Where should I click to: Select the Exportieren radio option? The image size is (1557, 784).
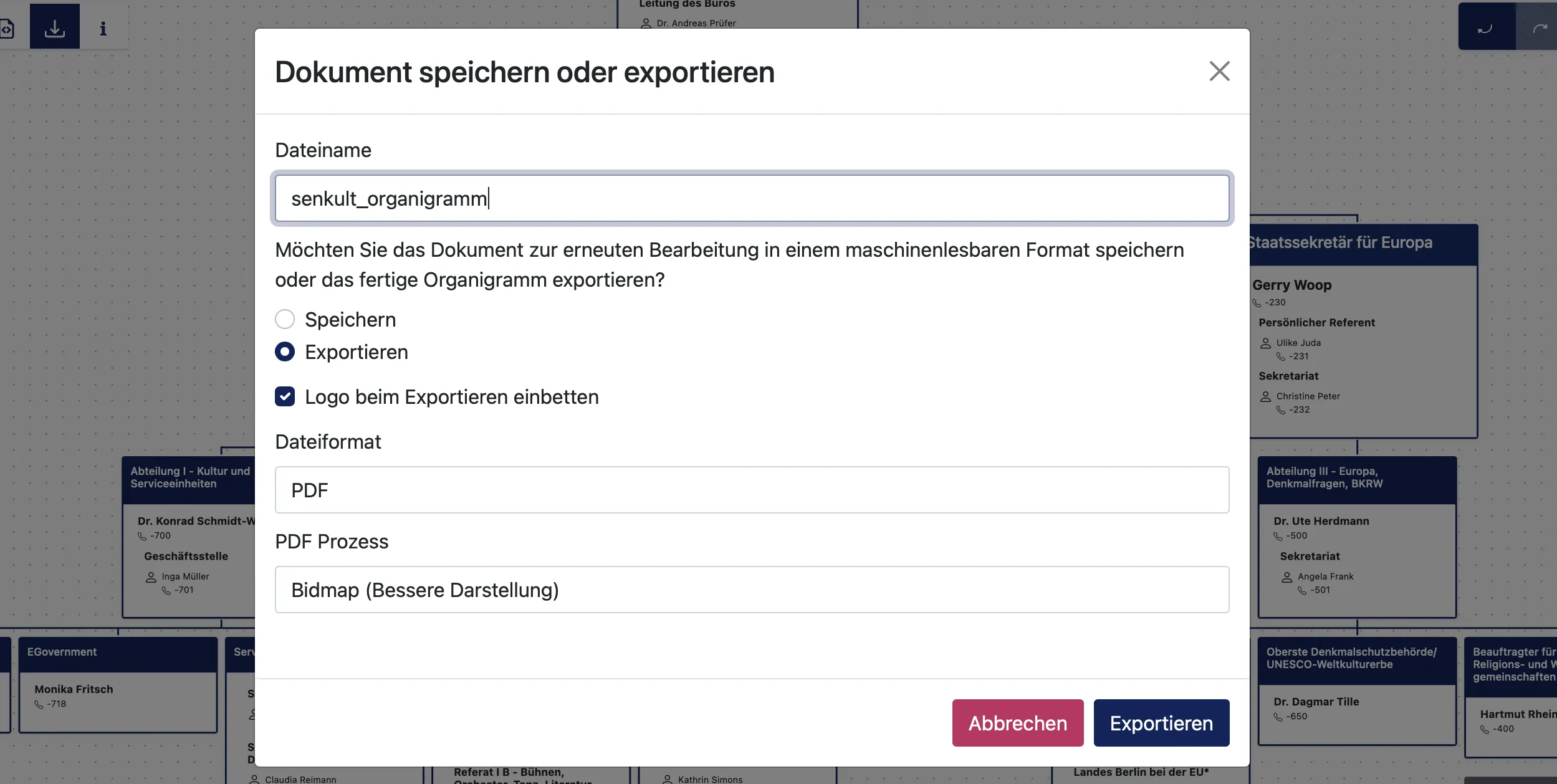tap(285, 351)
